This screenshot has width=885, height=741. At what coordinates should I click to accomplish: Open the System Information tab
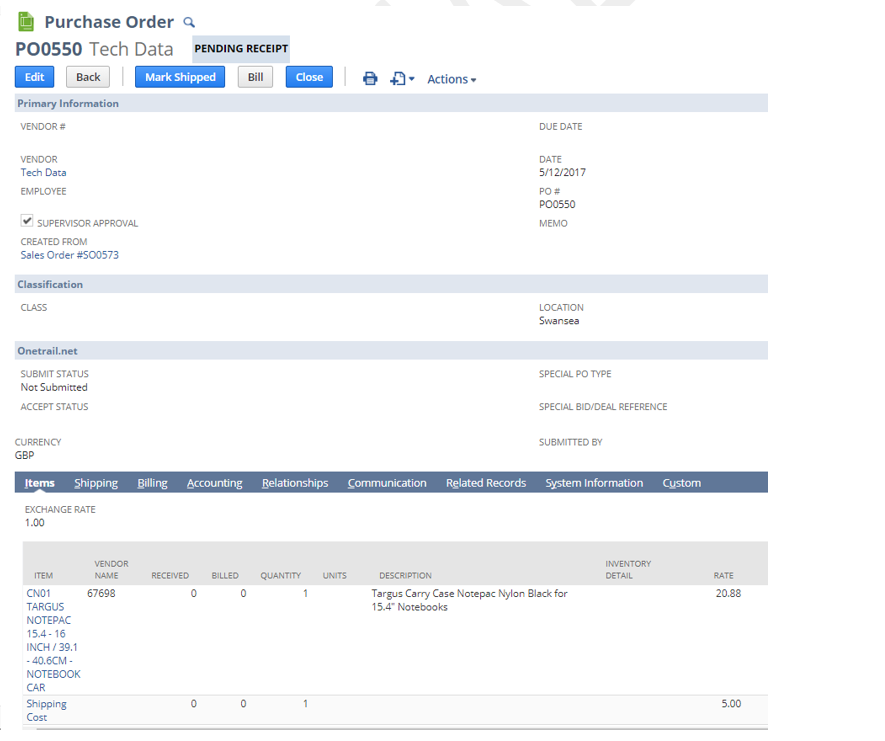click(594, 483)
